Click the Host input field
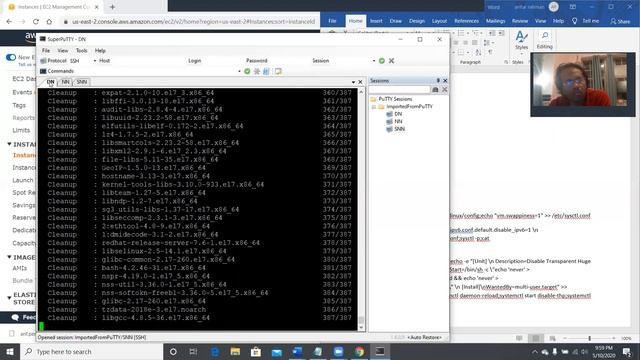 (x=147, y=60)
